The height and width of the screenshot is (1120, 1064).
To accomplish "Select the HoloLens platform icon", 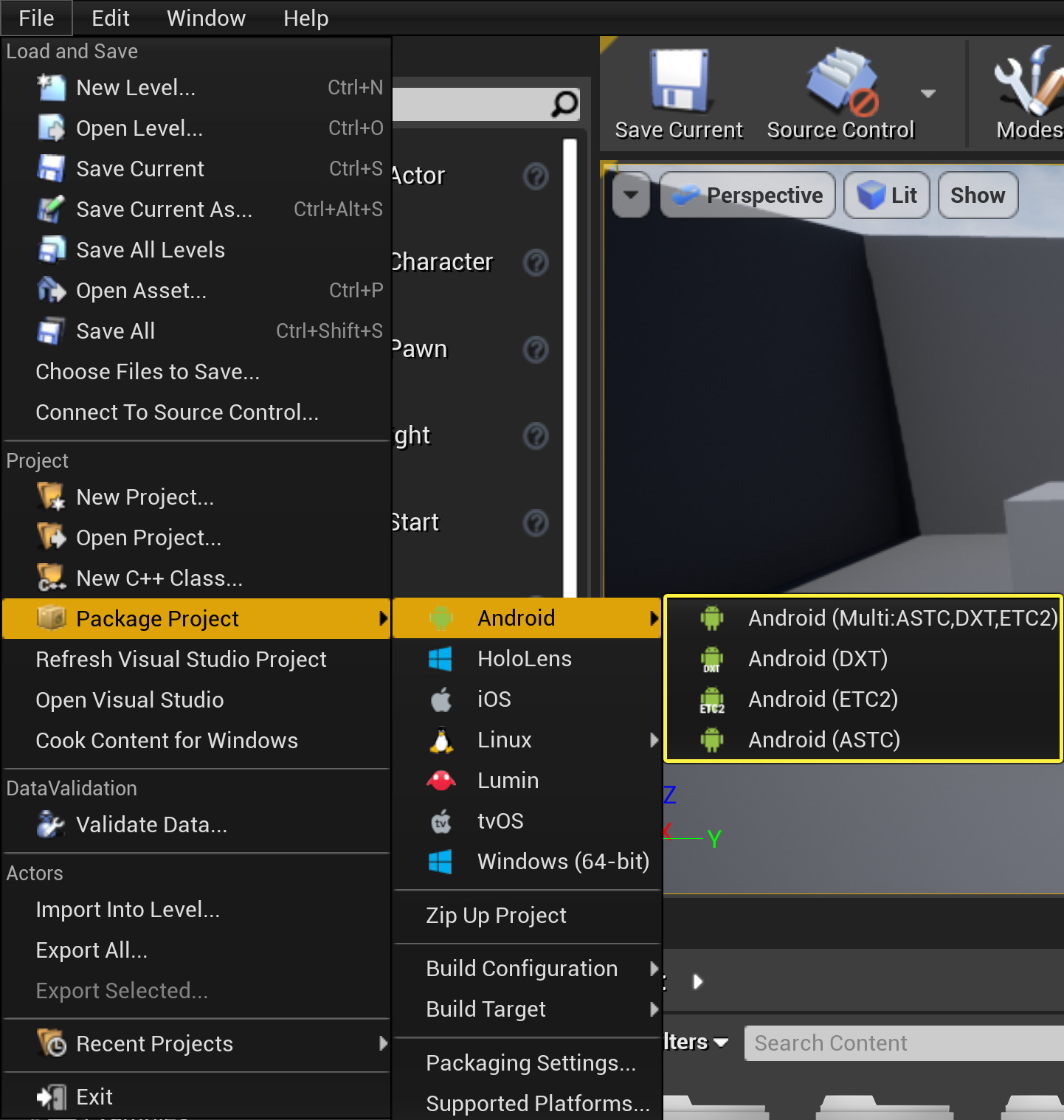I will [x=441, y=658].
